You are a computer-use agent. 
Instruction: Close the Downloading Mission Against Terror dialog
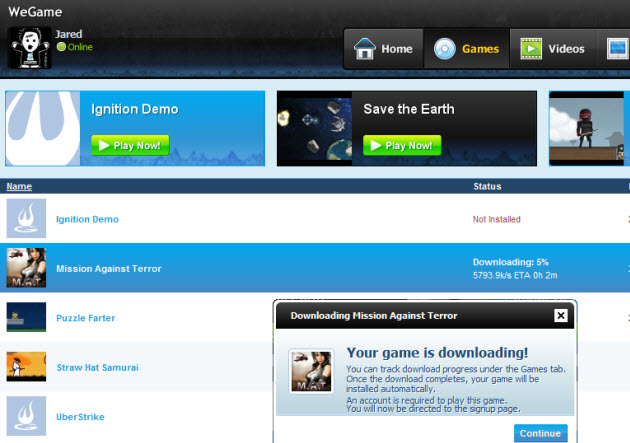click(x=560, y=315)
